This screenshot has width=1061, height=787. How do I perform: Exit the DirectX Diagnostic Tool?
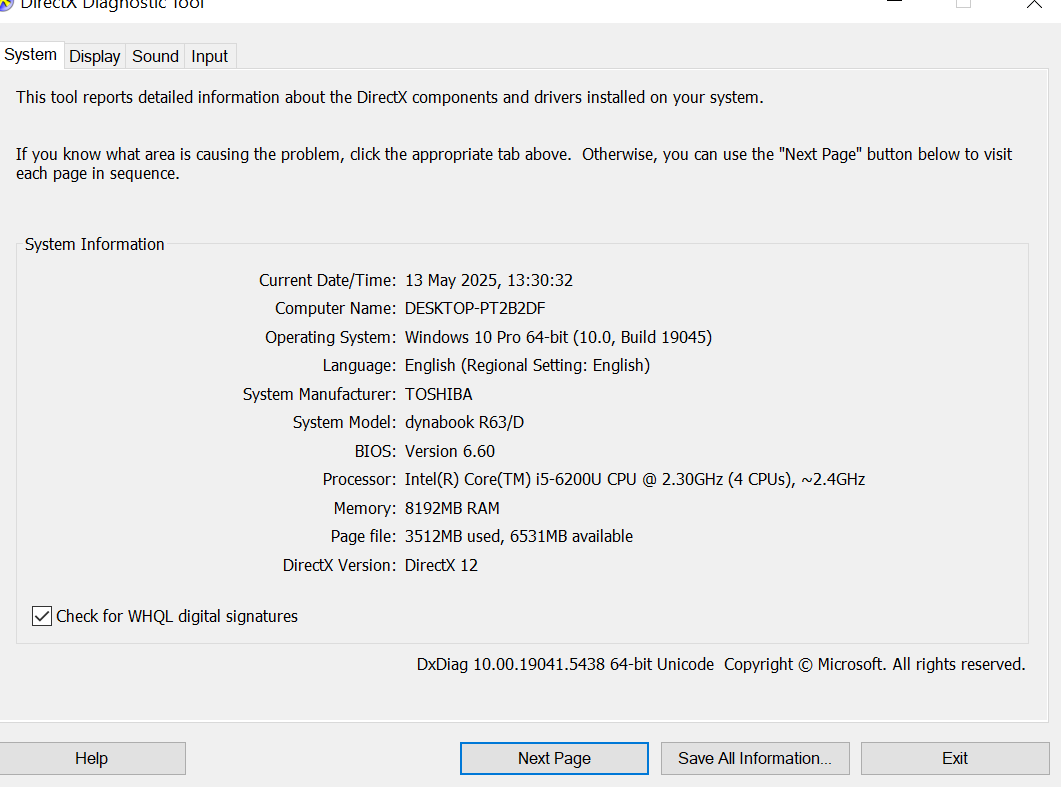(954, 758)
